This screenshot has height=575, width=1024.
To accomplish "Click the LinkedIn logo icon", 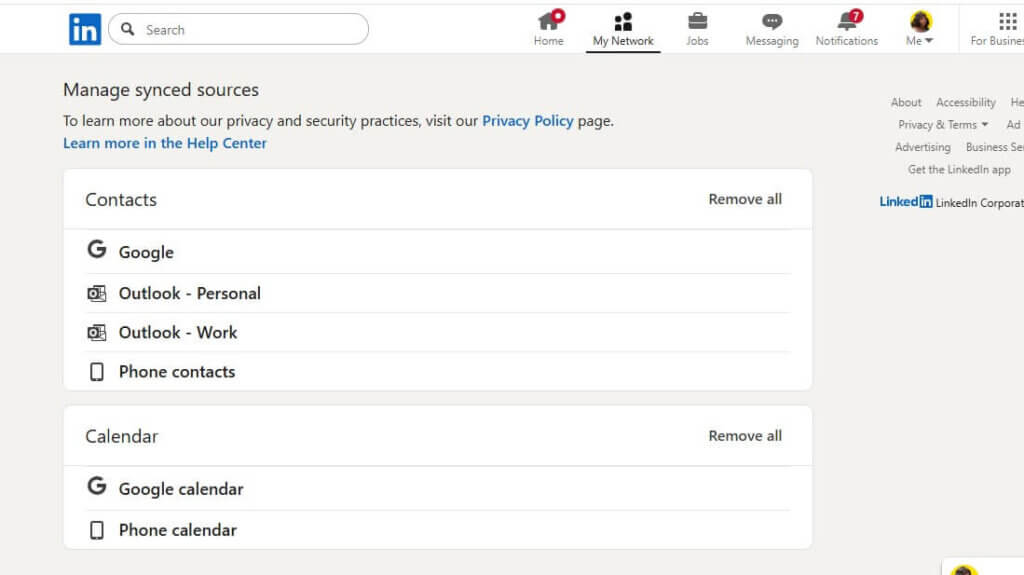I will [x=85, y=29].
